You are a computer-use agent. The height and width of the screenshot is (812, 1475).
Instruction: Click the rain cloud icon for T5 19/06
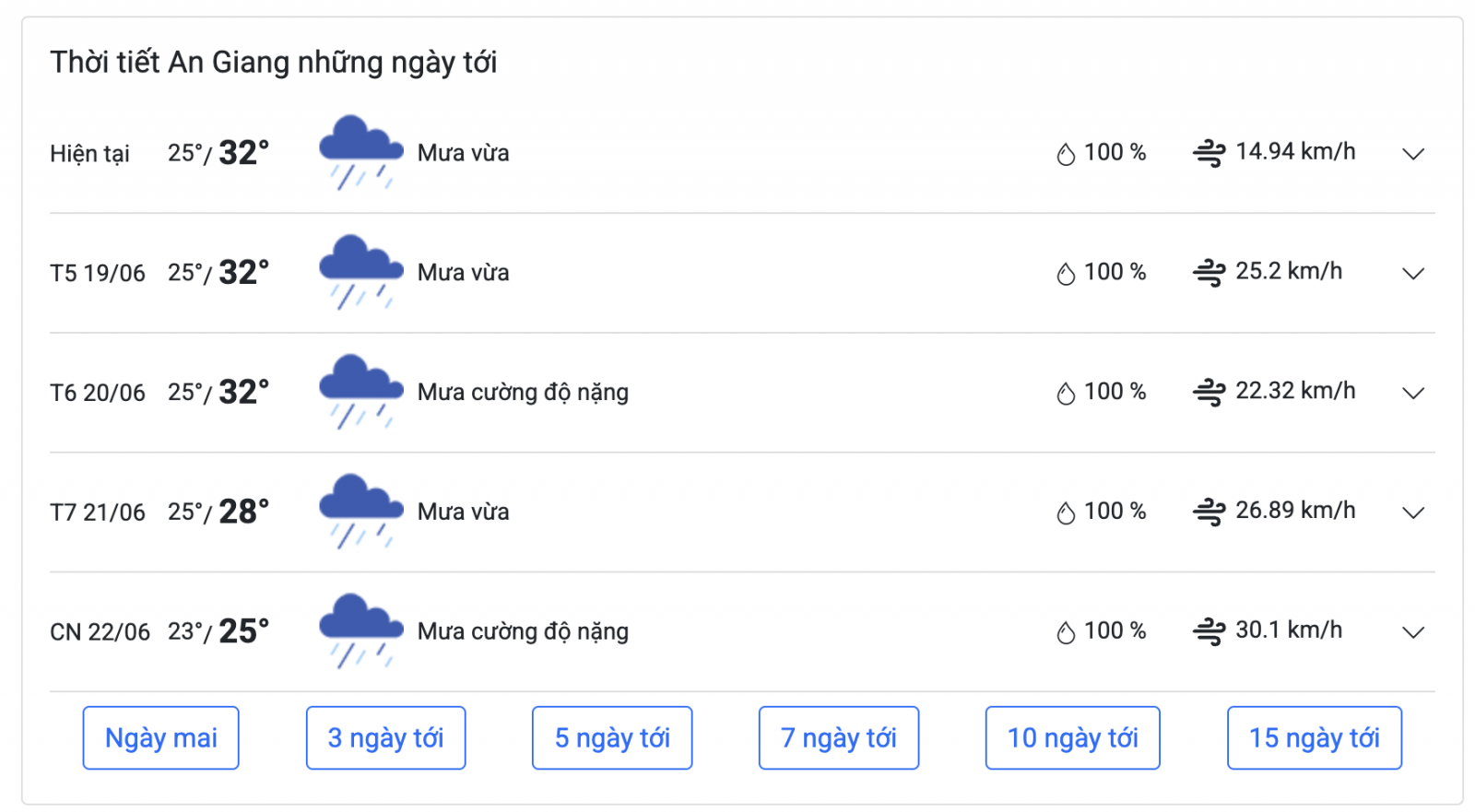tap(361, 272)
